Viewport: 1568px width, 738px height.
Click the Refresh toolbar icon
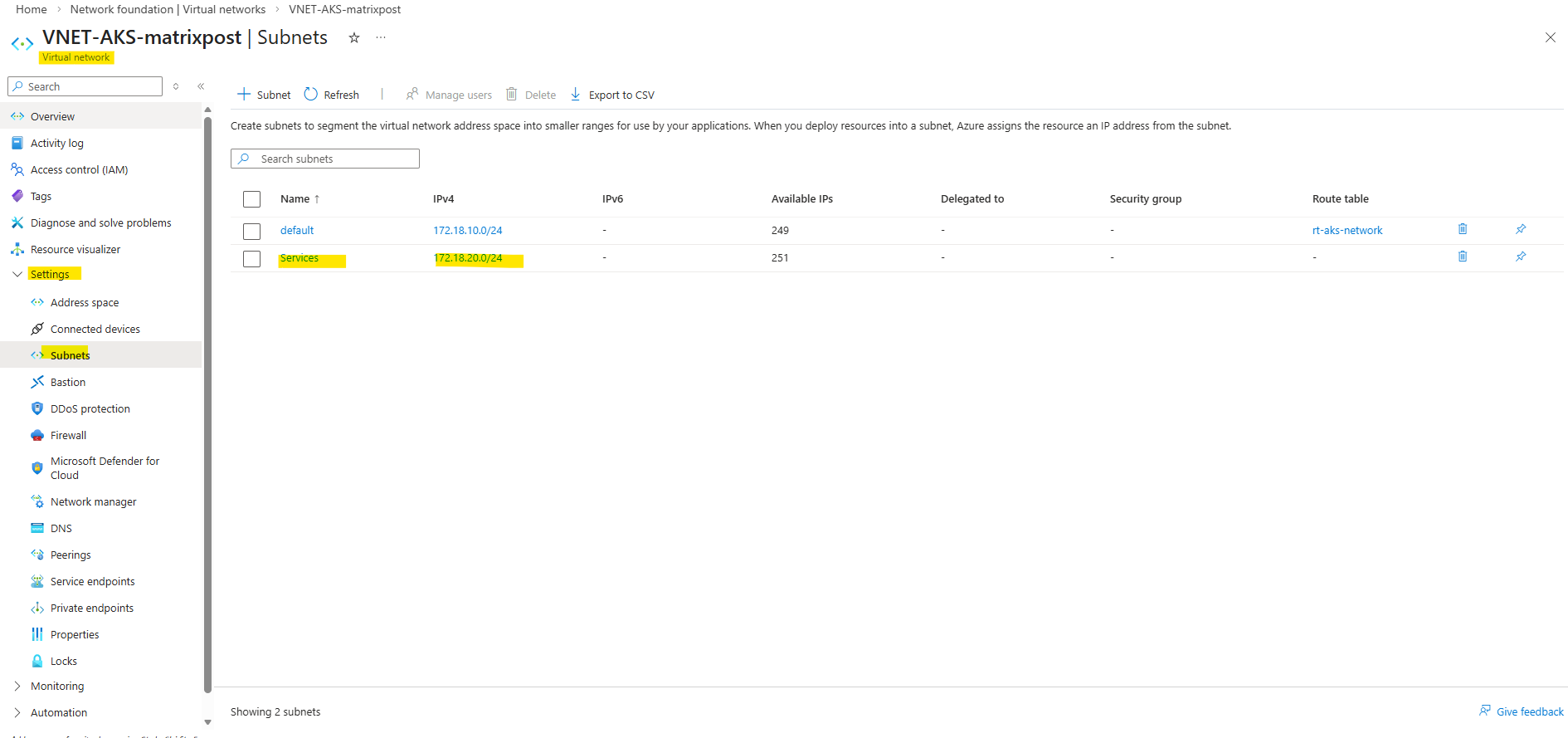coord(311,95)
